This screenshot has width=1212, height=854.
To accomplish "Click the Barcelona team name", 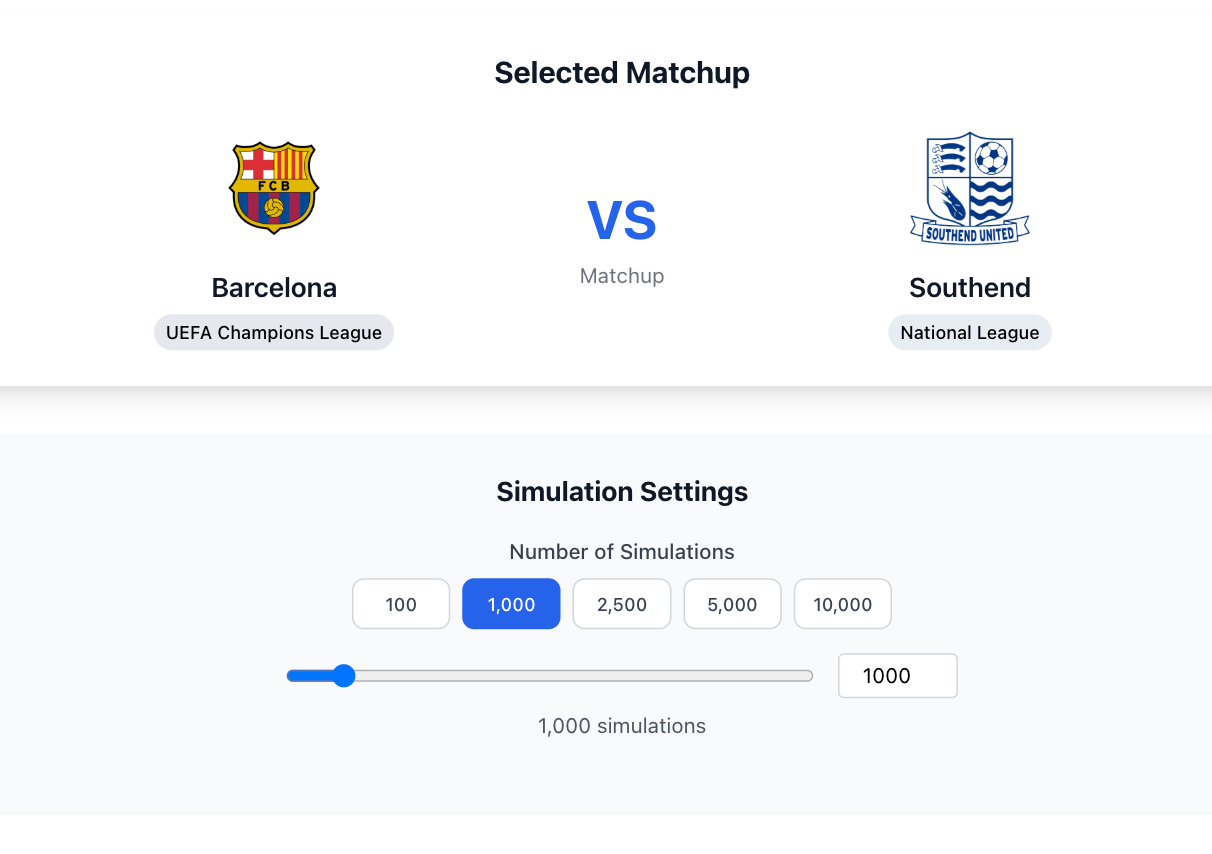I will click(274, 288).
